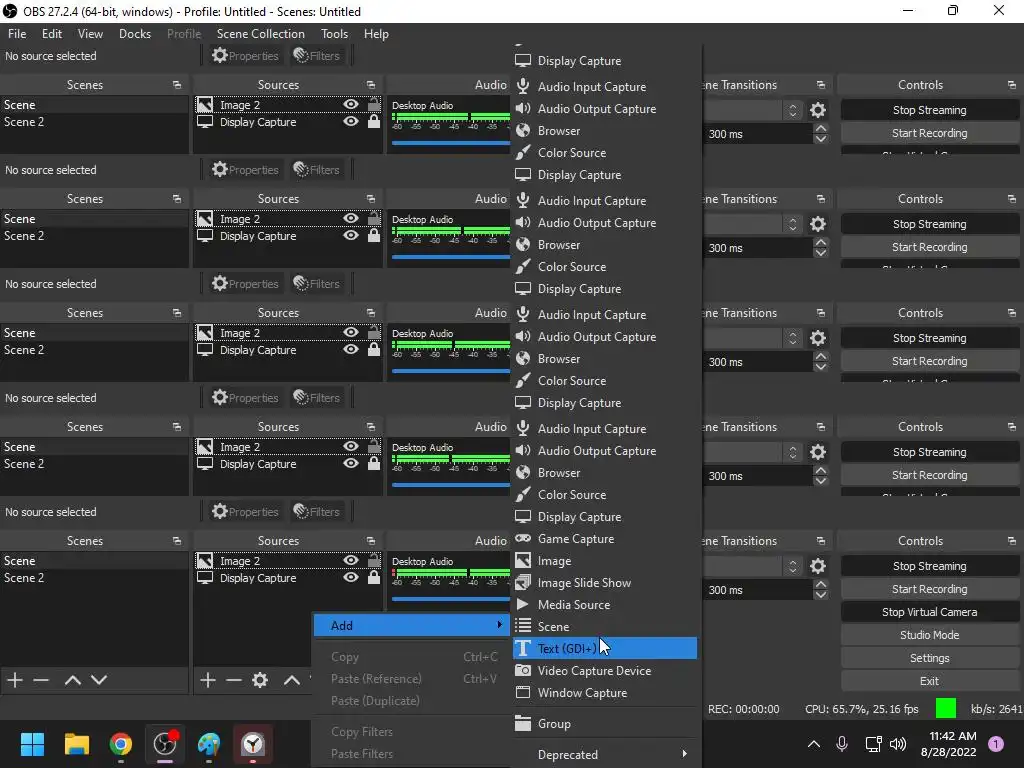Screen dimensions: 1024x768
Task: Move scene up with the arrow
Action: (72, 680)
